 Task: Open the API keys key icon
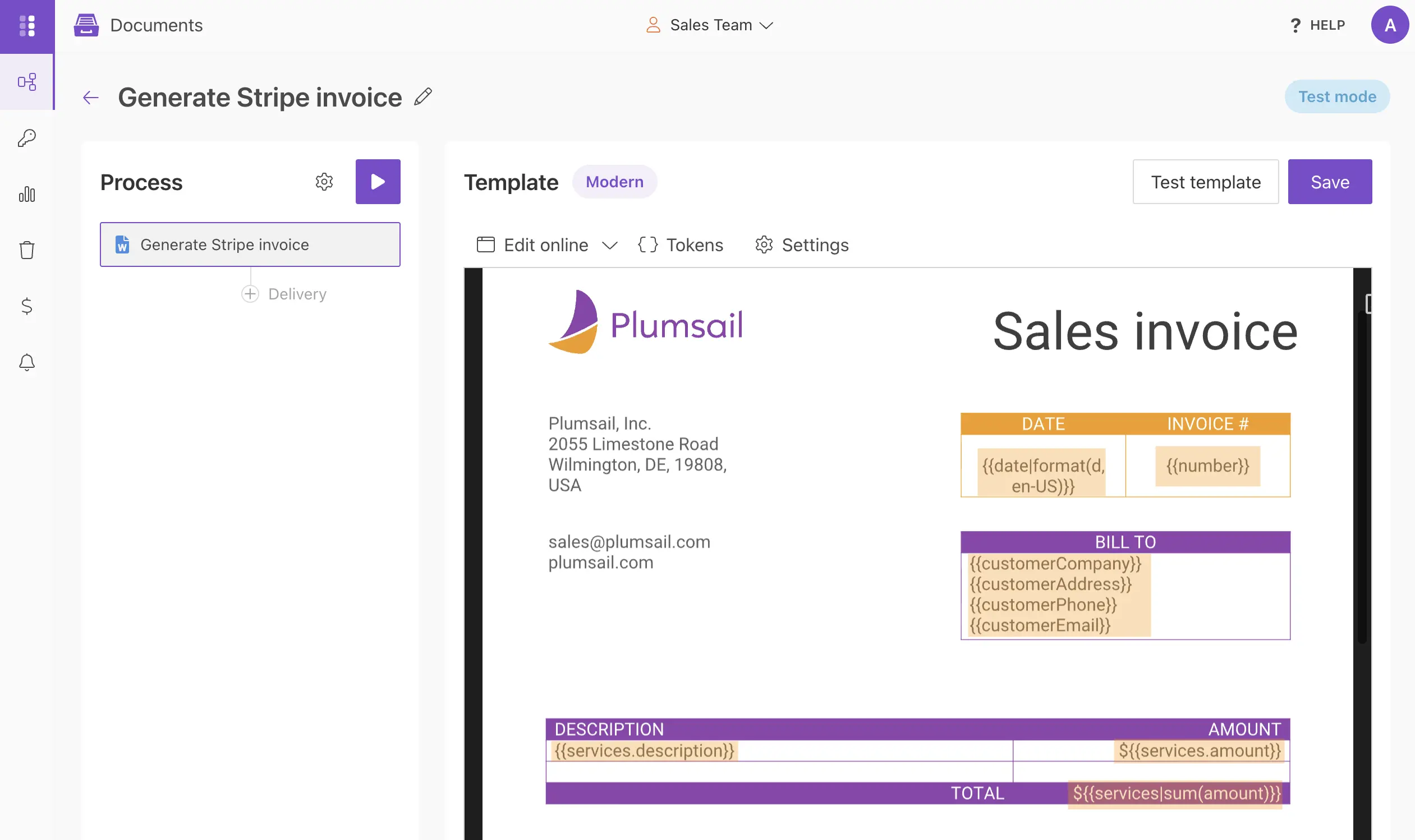27,138
